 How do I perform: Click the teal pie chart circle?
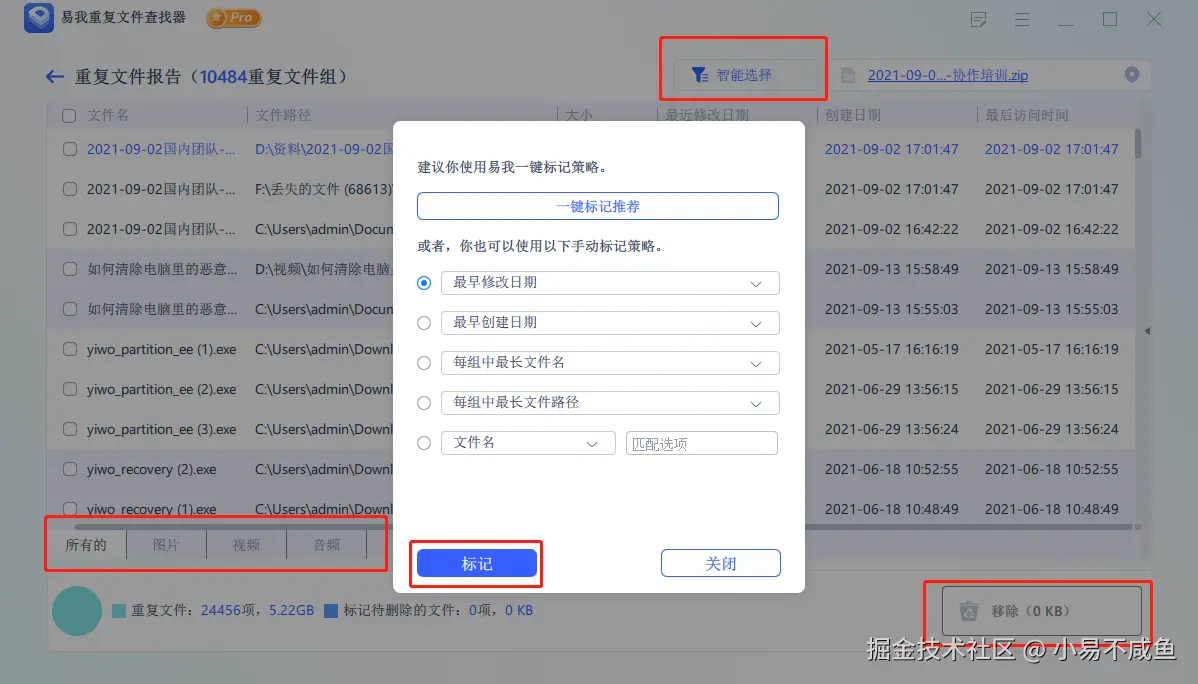(77, 611)
